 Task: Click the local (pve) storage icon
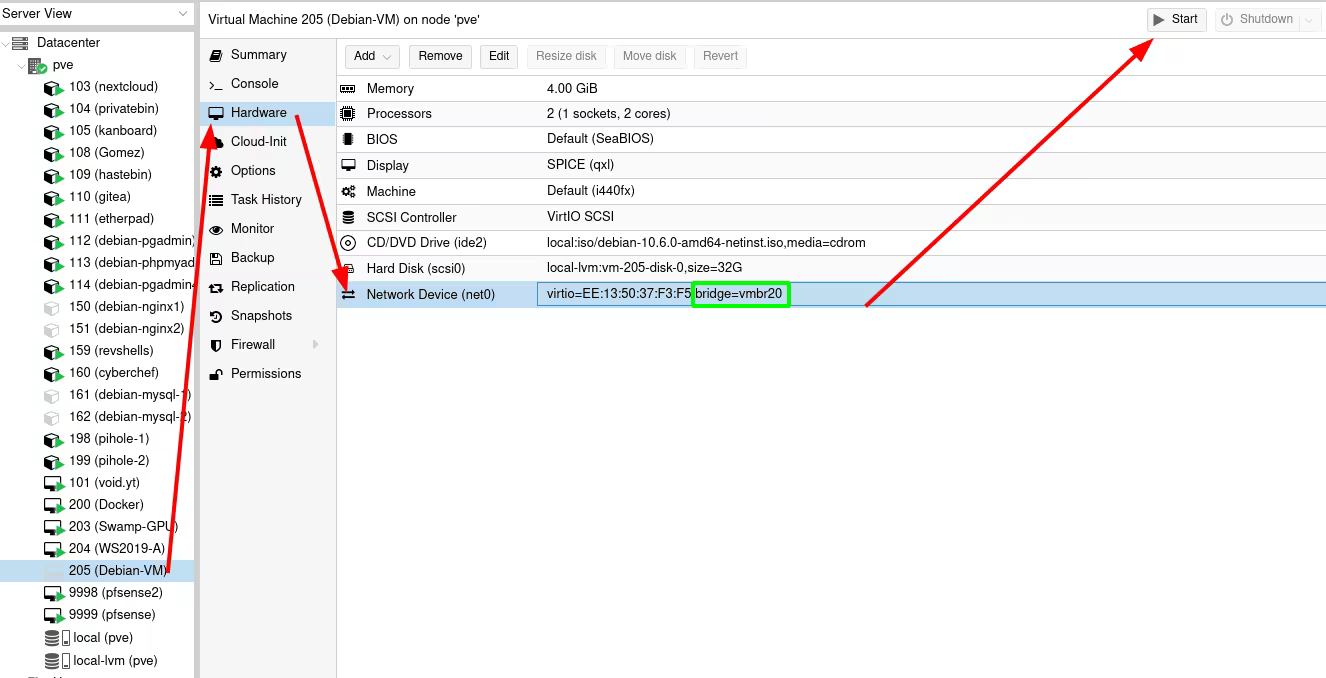tap(57, 638)
